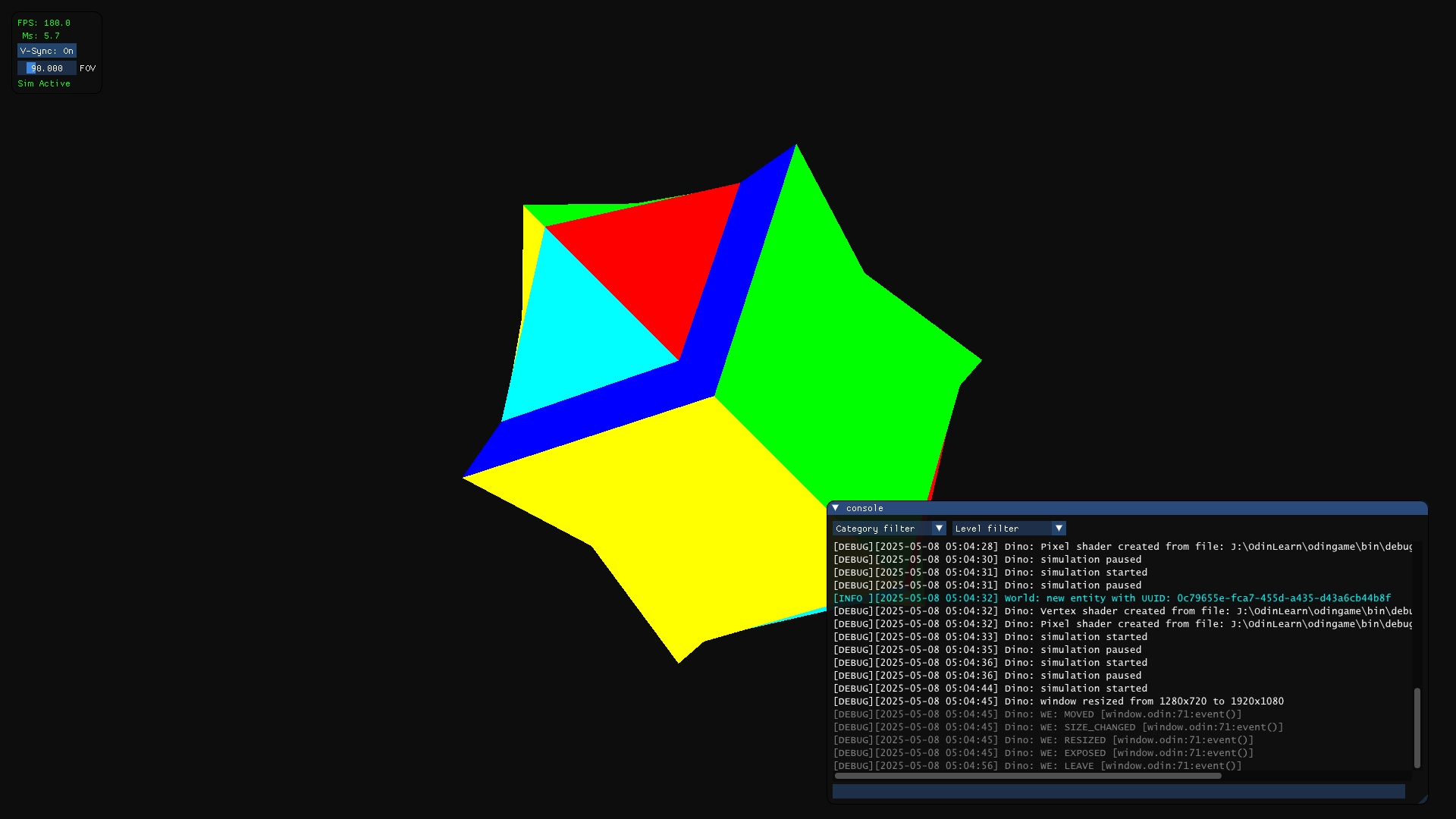Click the window resized 1280x720 log line
Screen dimensions: 1456x819
(1058, 701)
